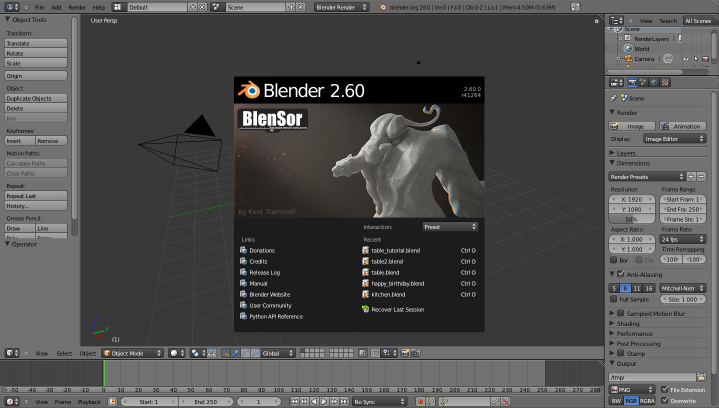719x408 pixels.
Task: Play the animation in reverse
Action: point(314,402)
